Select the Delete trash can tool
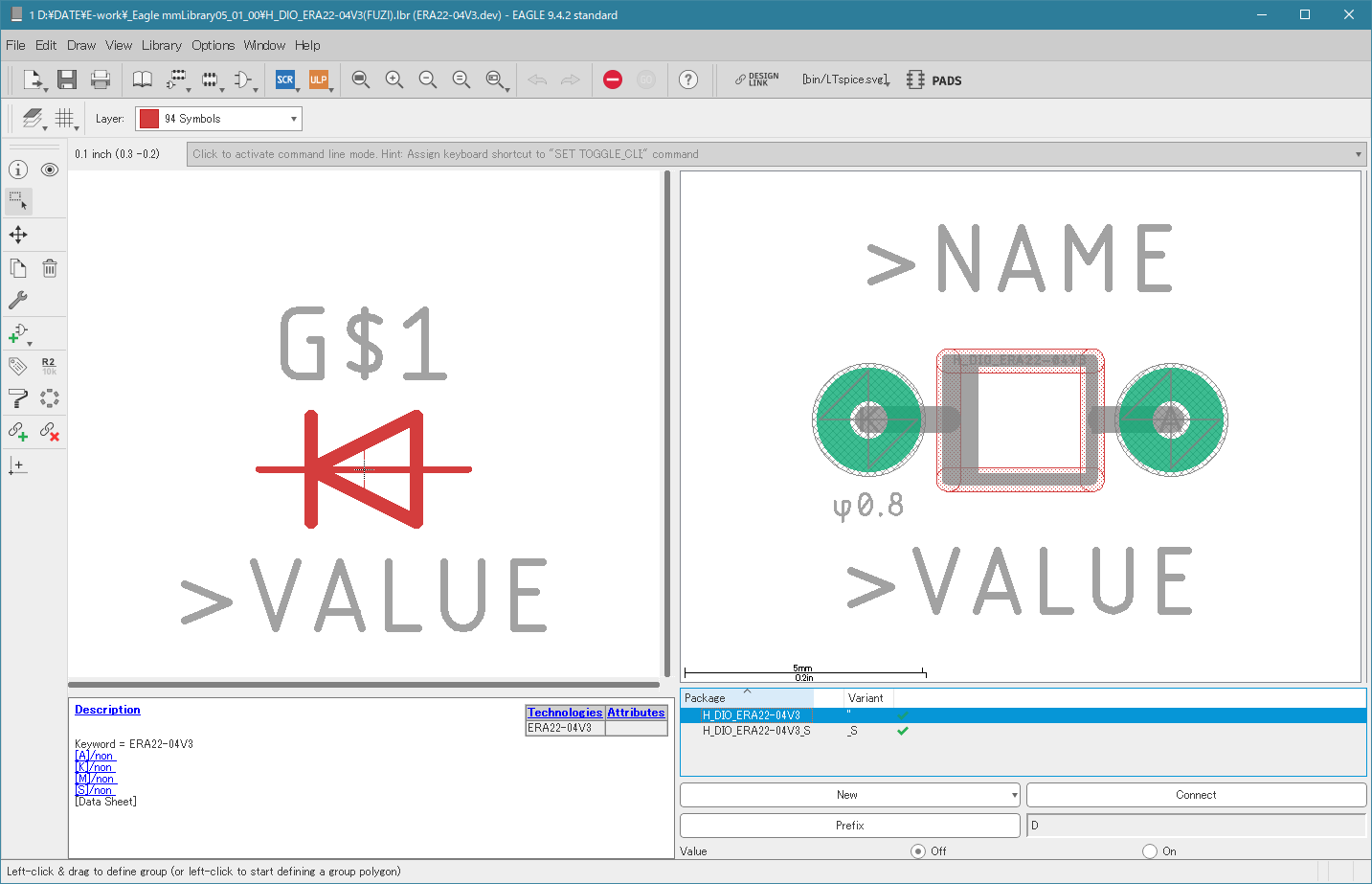1372x884 pixels. (50, 268)
